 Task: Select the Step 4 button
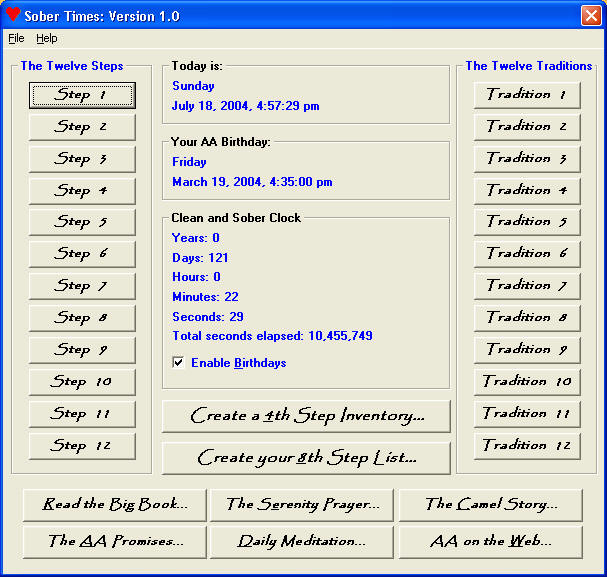click(x=81, y=190)
